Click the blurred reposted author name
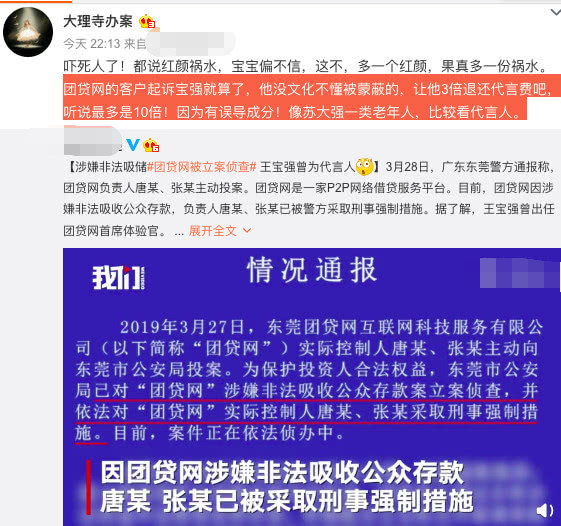 tap(92, 141)
